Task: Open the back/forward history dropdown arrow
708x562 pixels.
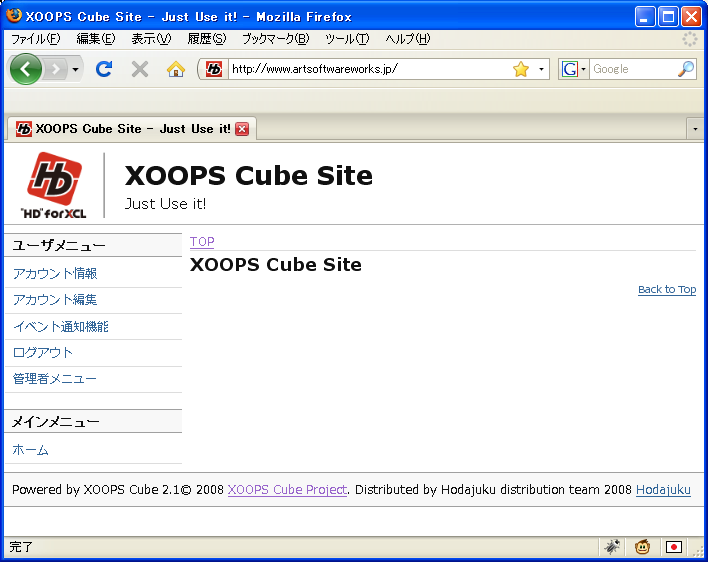Action: click(x=75, y=69)
